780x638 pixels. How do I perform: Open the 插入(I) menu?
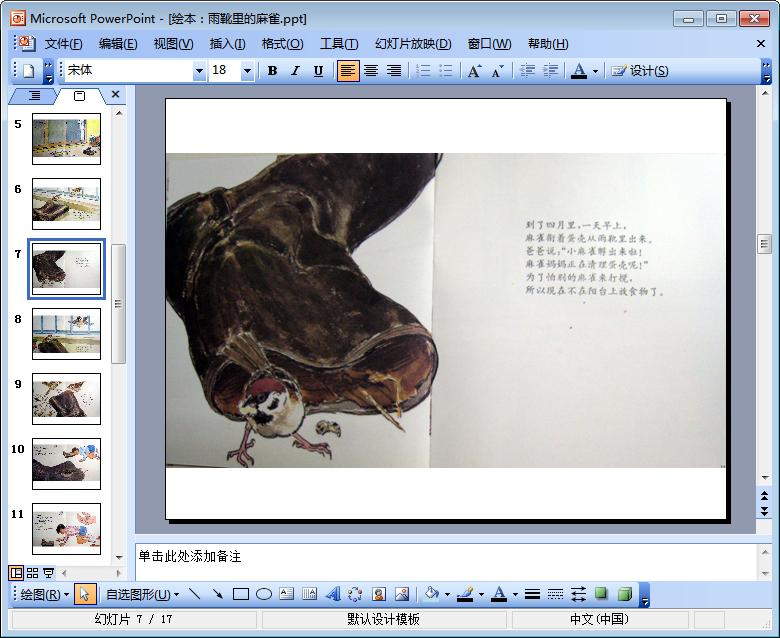tap(227, 44)
